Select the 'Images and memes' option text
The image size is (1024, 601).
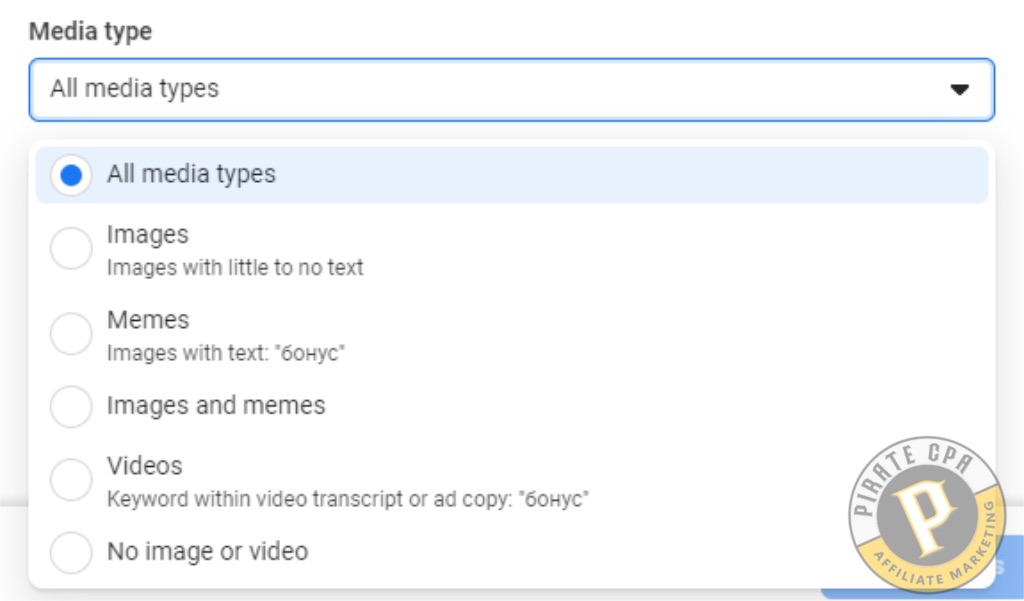pos(216,406)
